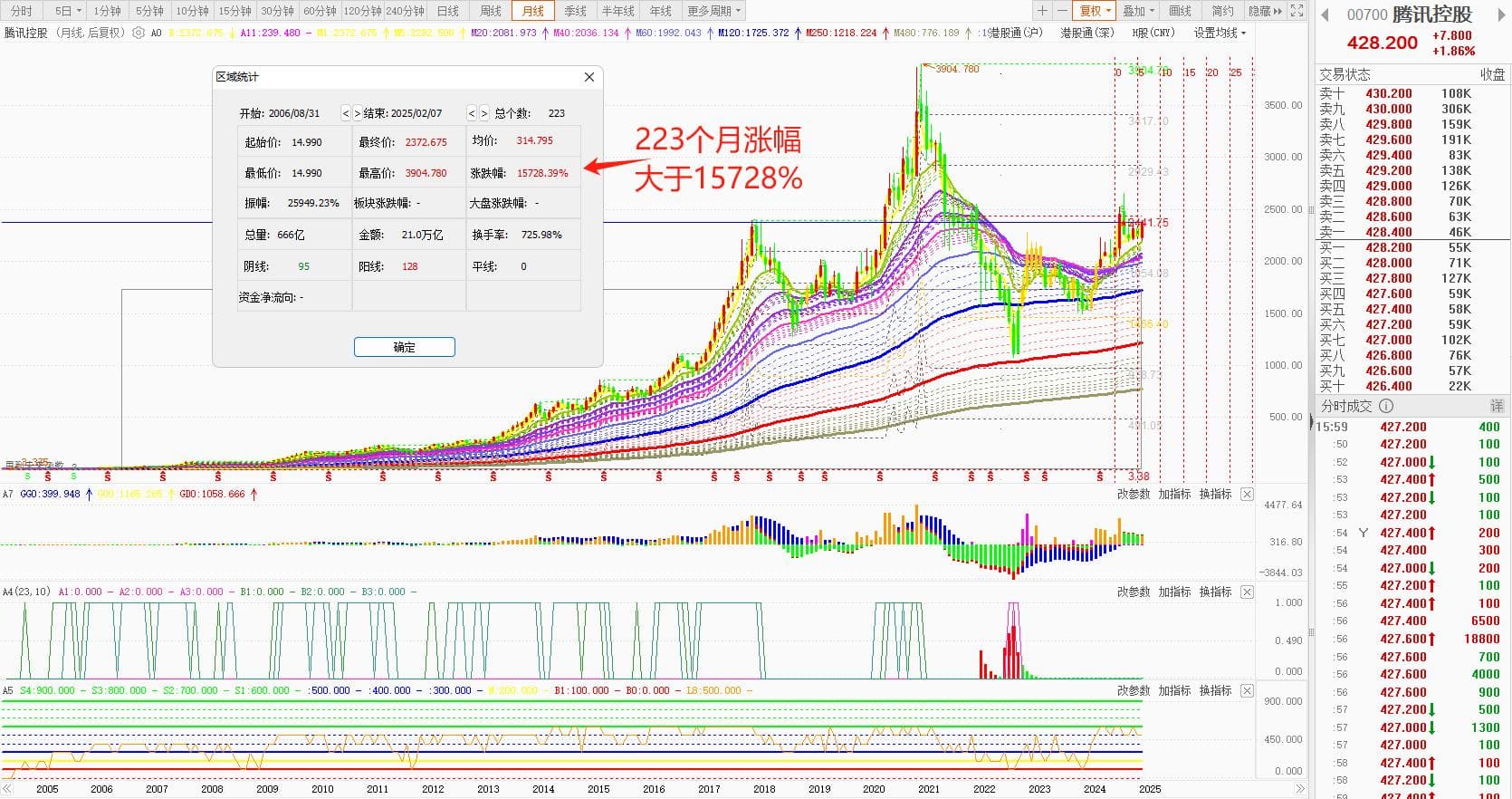
Task: Toggle fullscreen chart icon
Action: point(1297,11)
